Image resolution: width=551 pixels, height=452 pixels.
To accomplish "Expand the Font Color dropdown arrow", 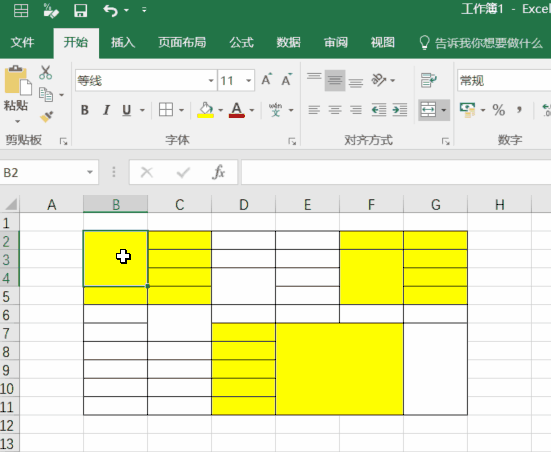I will (x=252, y=110).
